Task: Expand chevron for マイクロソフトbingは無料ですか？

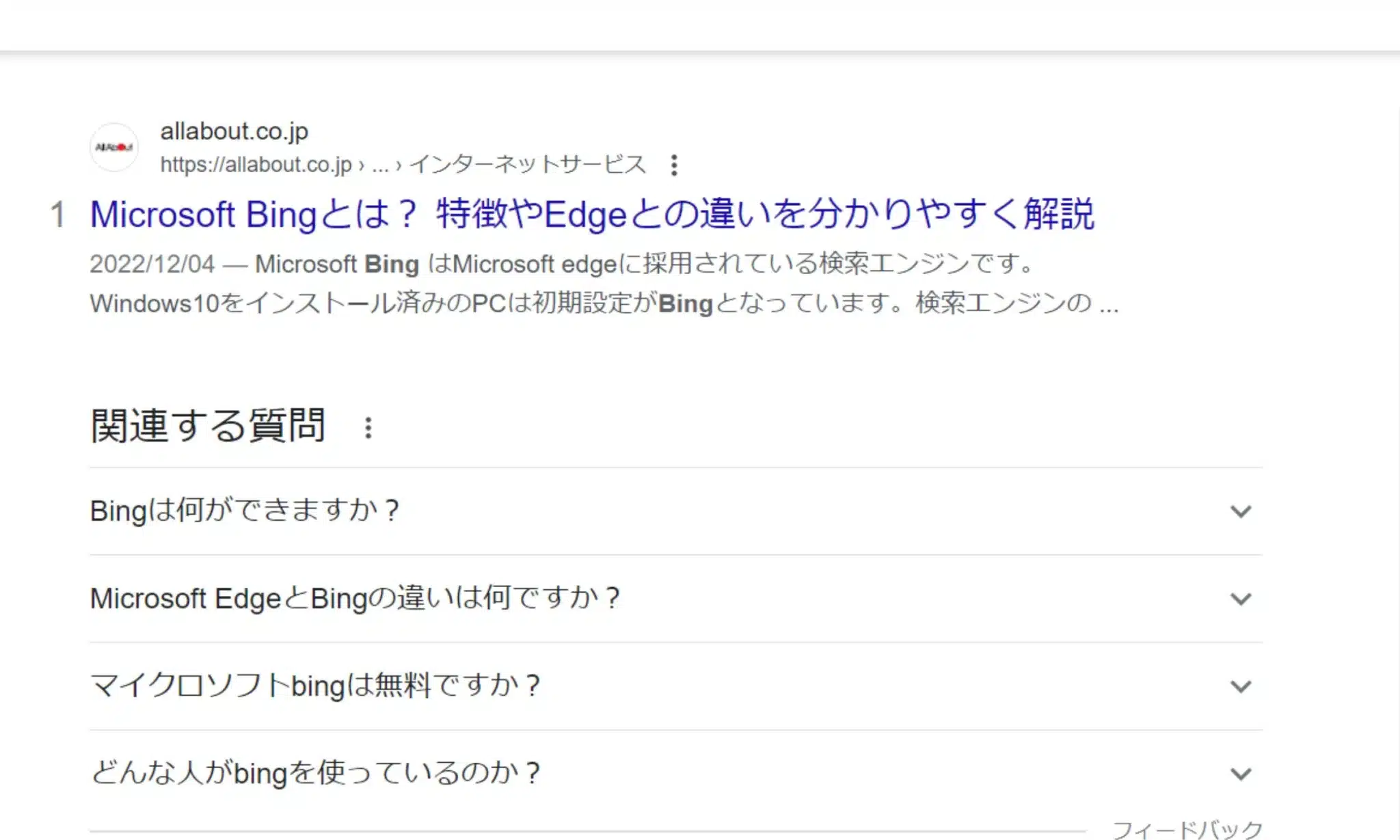Action: [1241, 686]
